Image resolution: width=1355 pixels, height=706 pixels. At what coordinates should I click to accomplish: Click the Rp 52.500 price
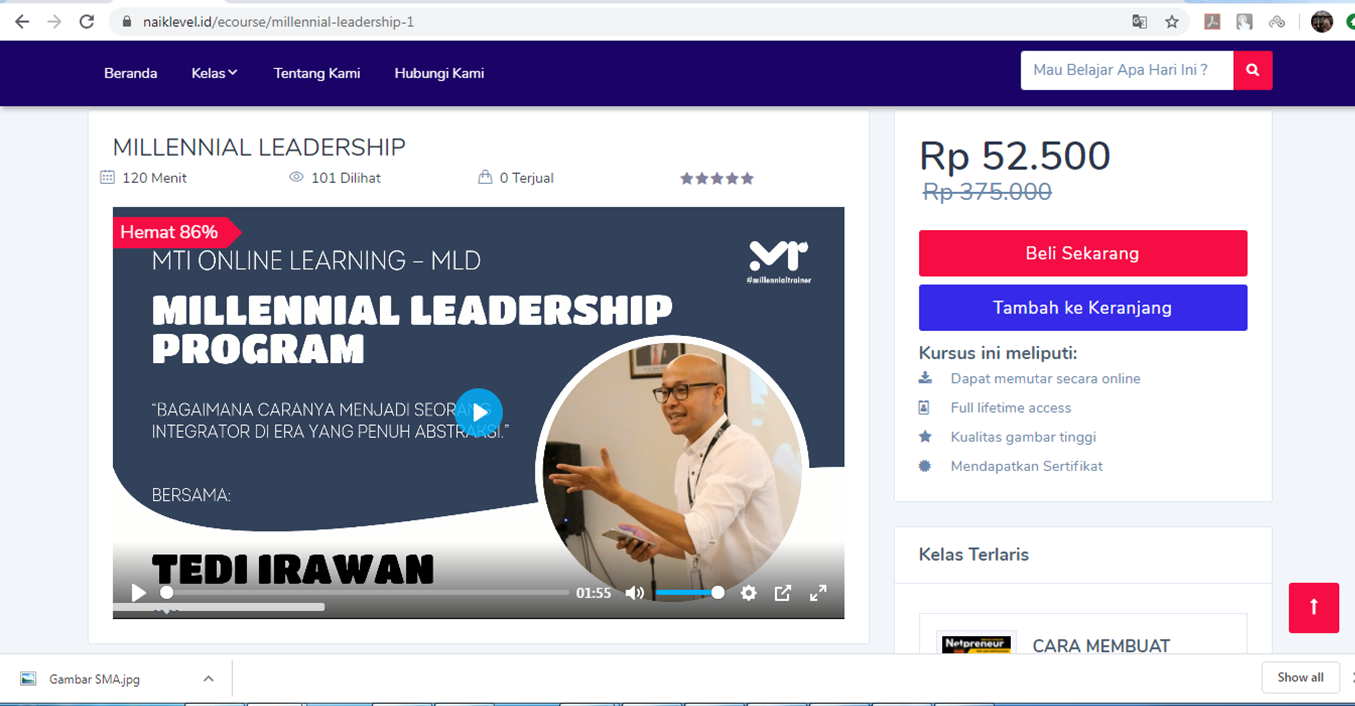[1015, 156]
